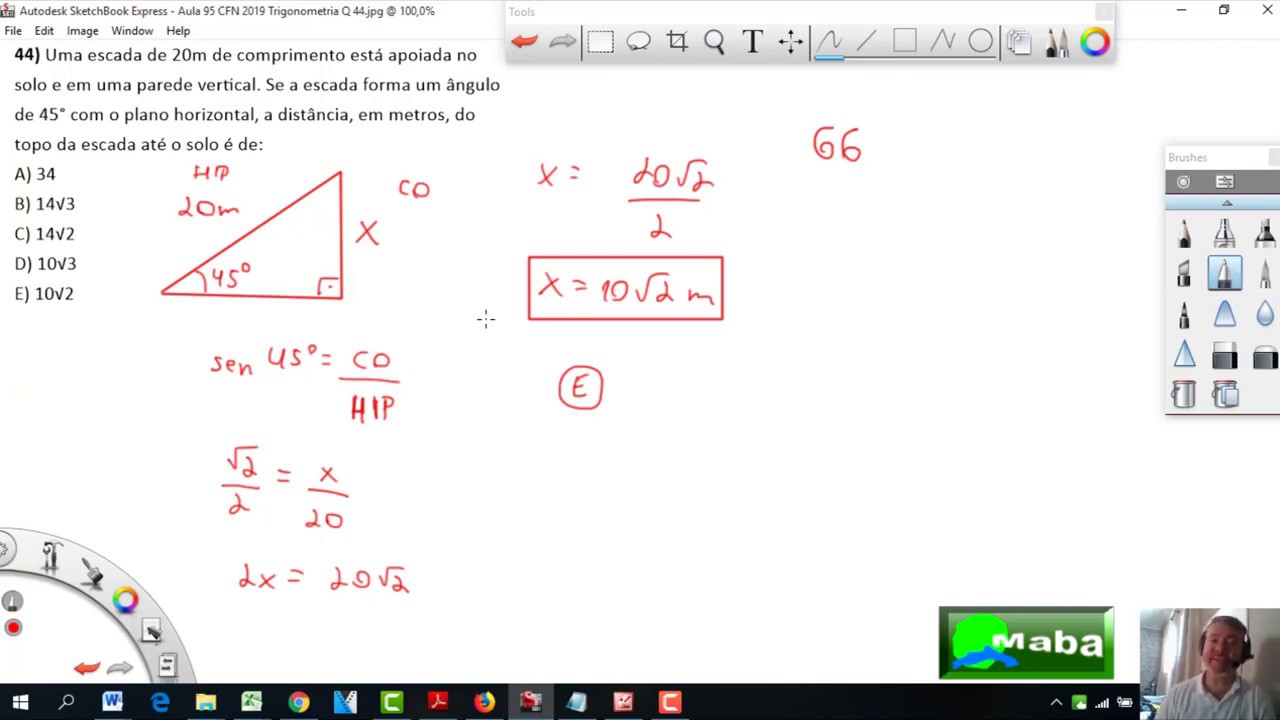
Task: Select the Flood fill bucket
Action: pos(1184,394)
